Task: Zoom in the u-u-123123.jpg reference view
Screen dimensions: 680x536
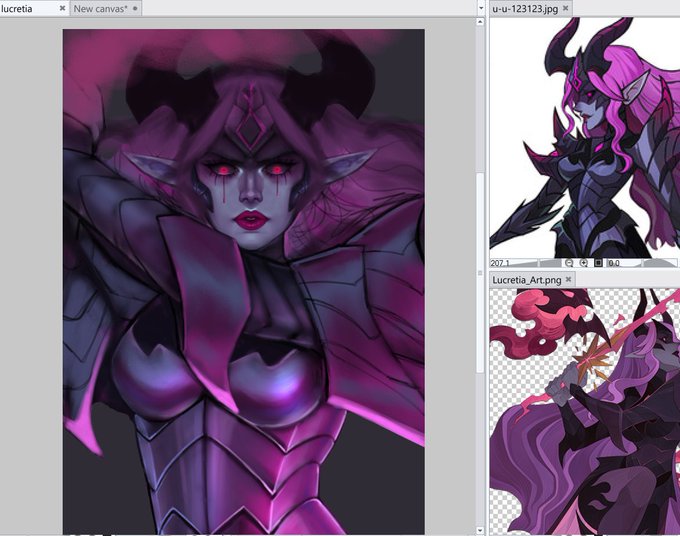Action: (x=584, y=263)
